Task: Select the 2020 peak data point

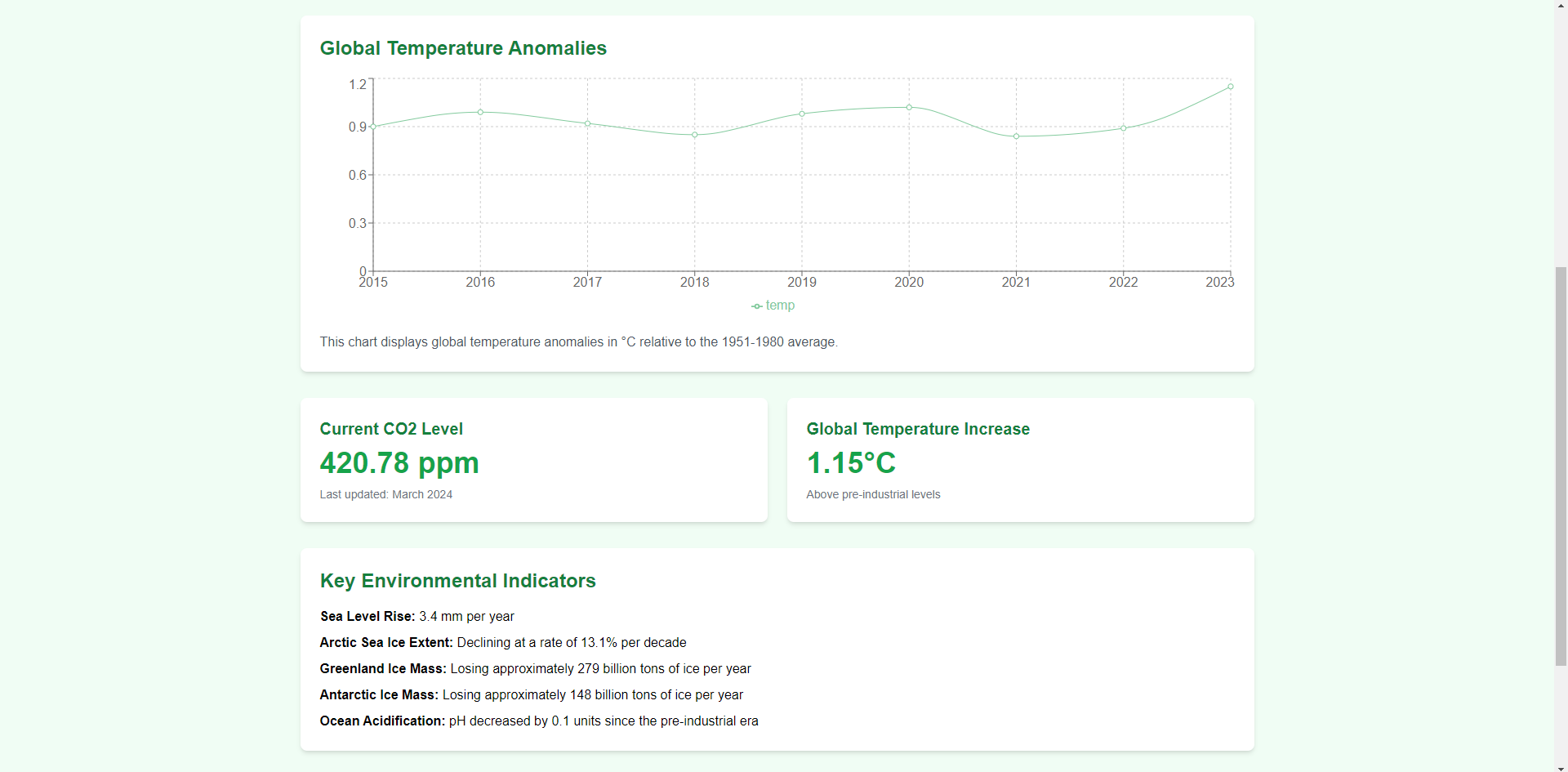Action: coord(909,107)
